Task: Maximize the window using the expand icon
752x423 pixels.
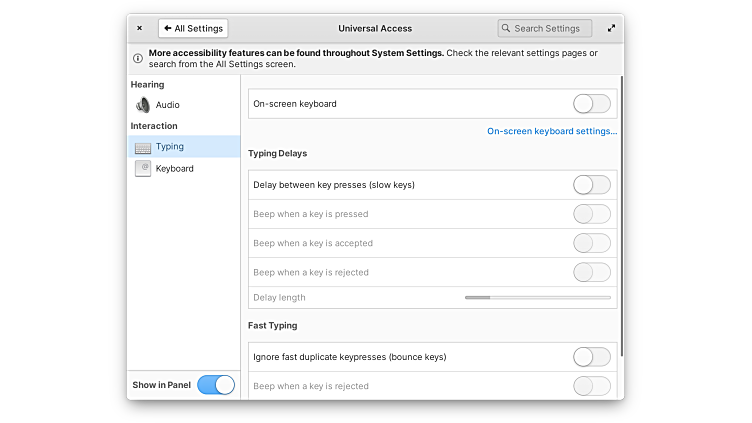Action: tap(611, 29)
